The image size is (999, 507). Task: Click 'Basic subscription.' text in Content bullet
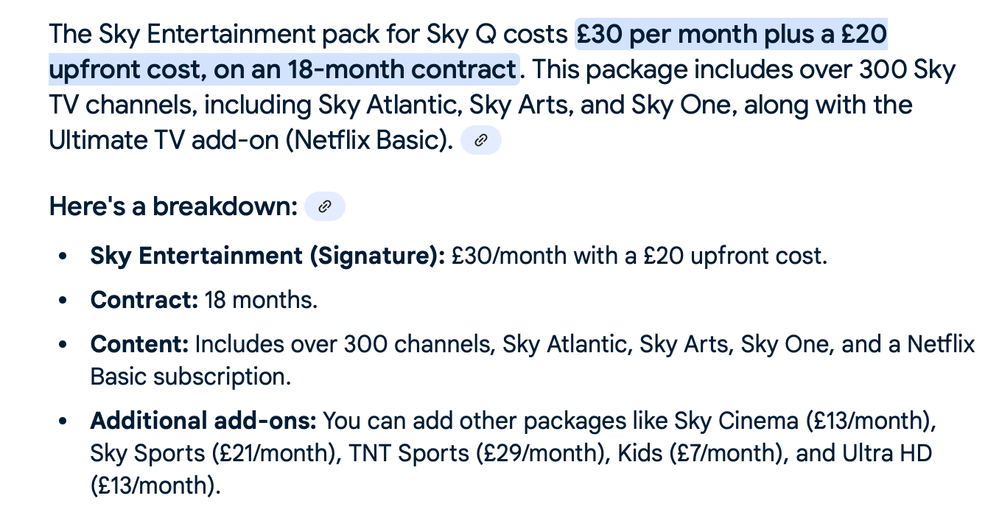tap(190, 376)
